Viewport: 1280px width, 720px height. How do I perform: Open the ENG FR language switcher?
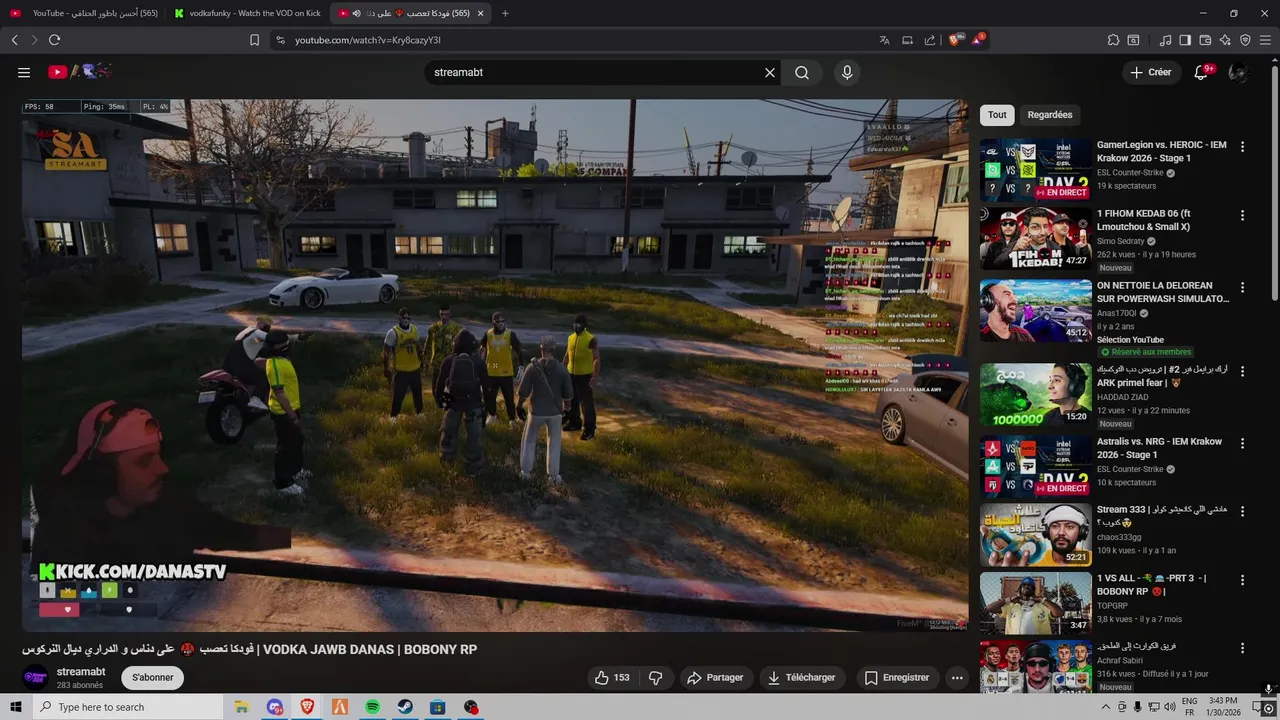coord(1190,707)
